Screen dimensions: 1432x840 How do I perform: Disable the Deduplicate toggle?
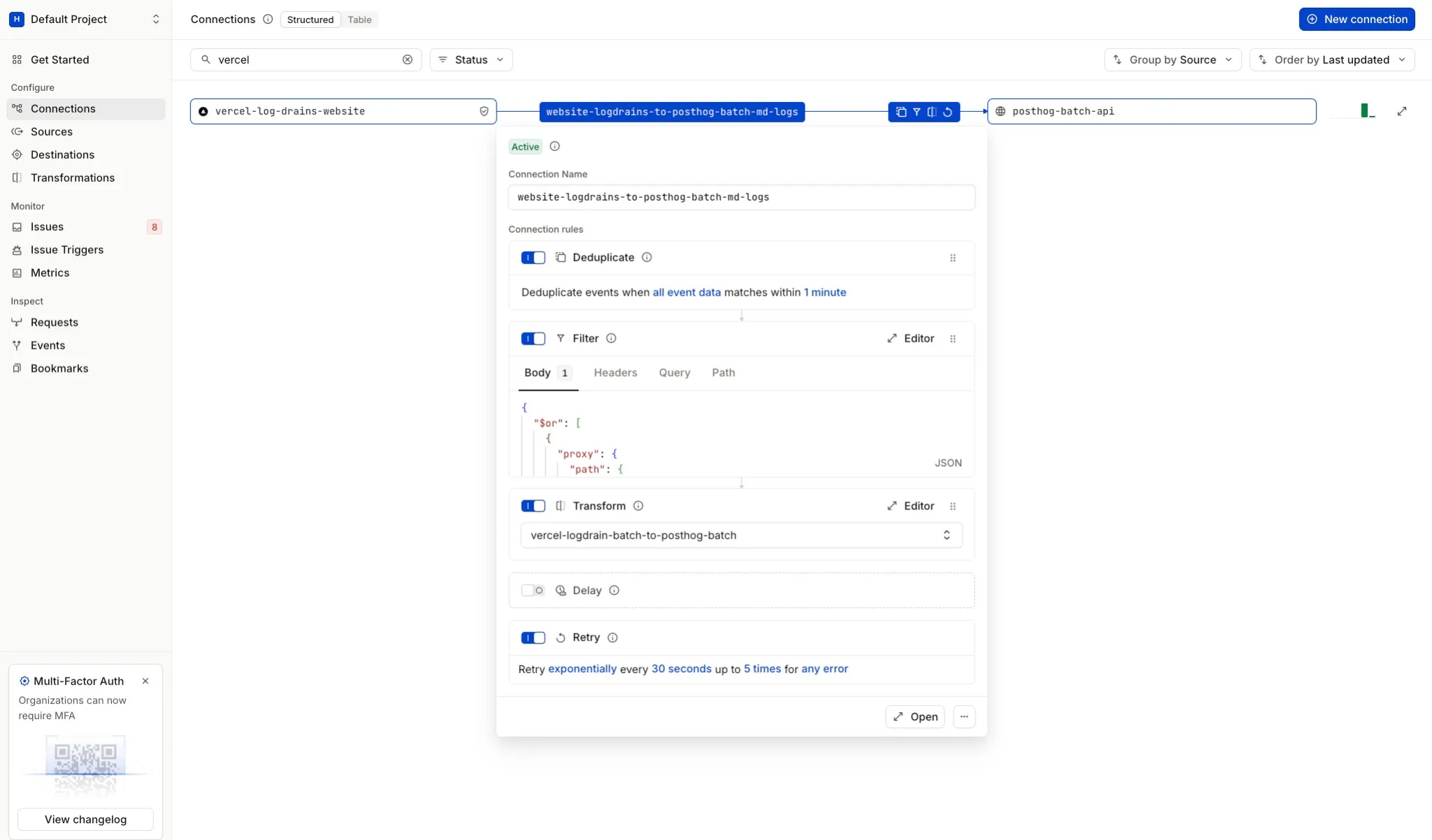(x=532, y=257)
